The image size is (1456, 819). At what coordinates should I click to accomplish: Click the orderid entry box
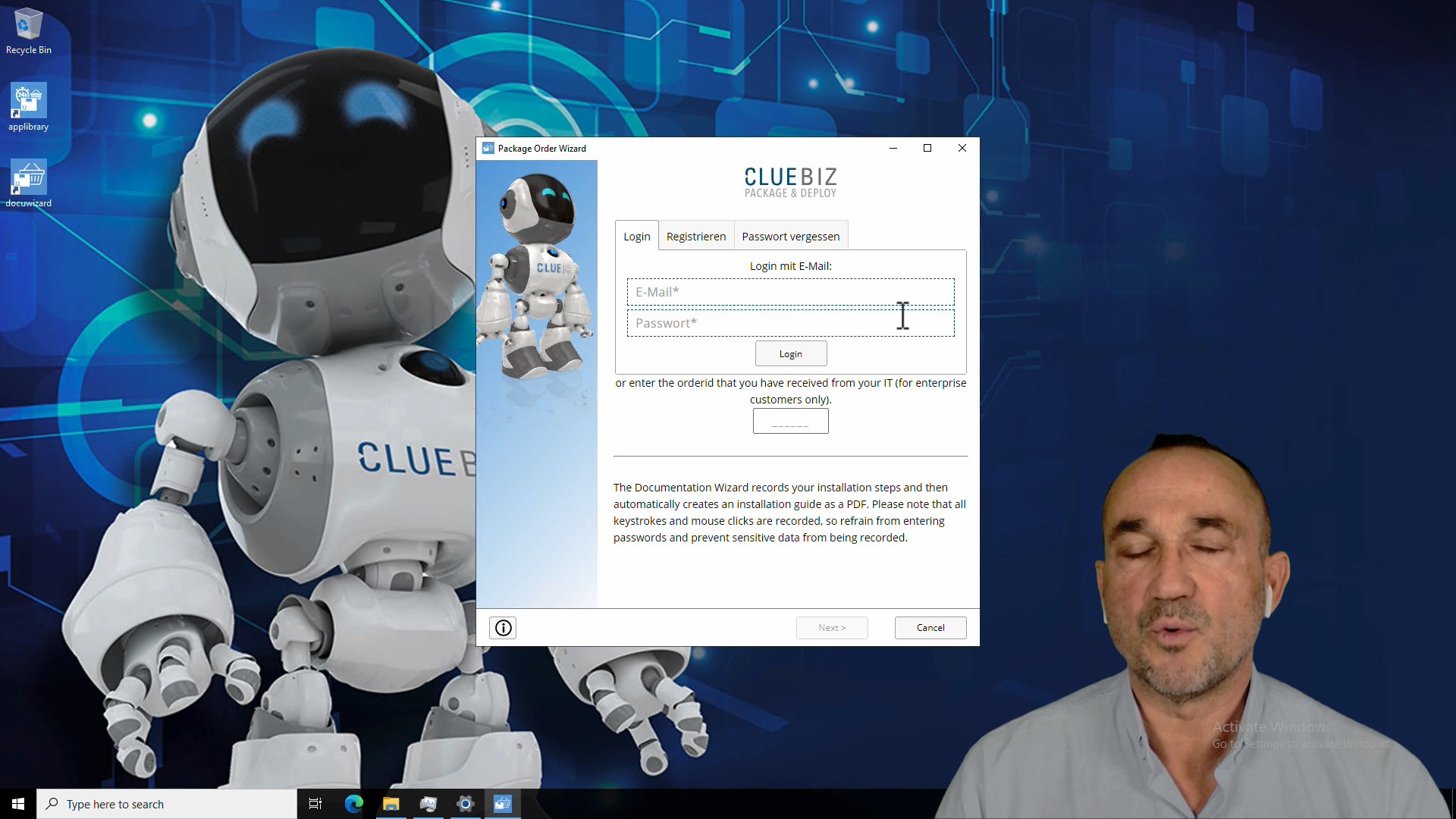click(x=790, y=422)
